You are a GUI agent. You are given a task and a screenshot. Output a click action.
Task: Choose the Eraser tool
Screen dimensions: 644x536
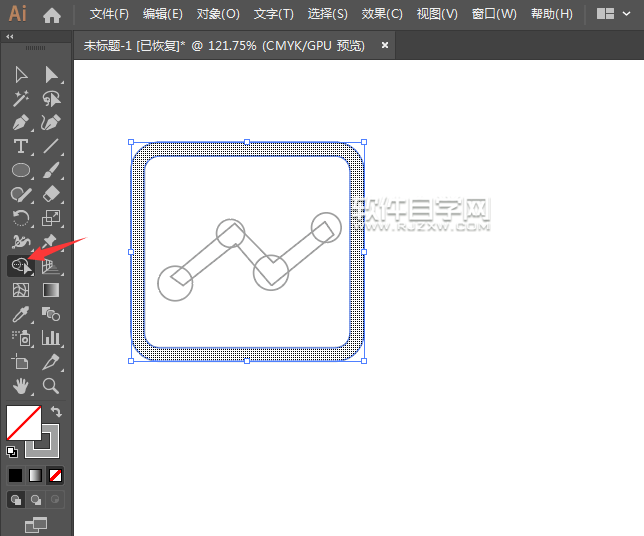[51, 194]
